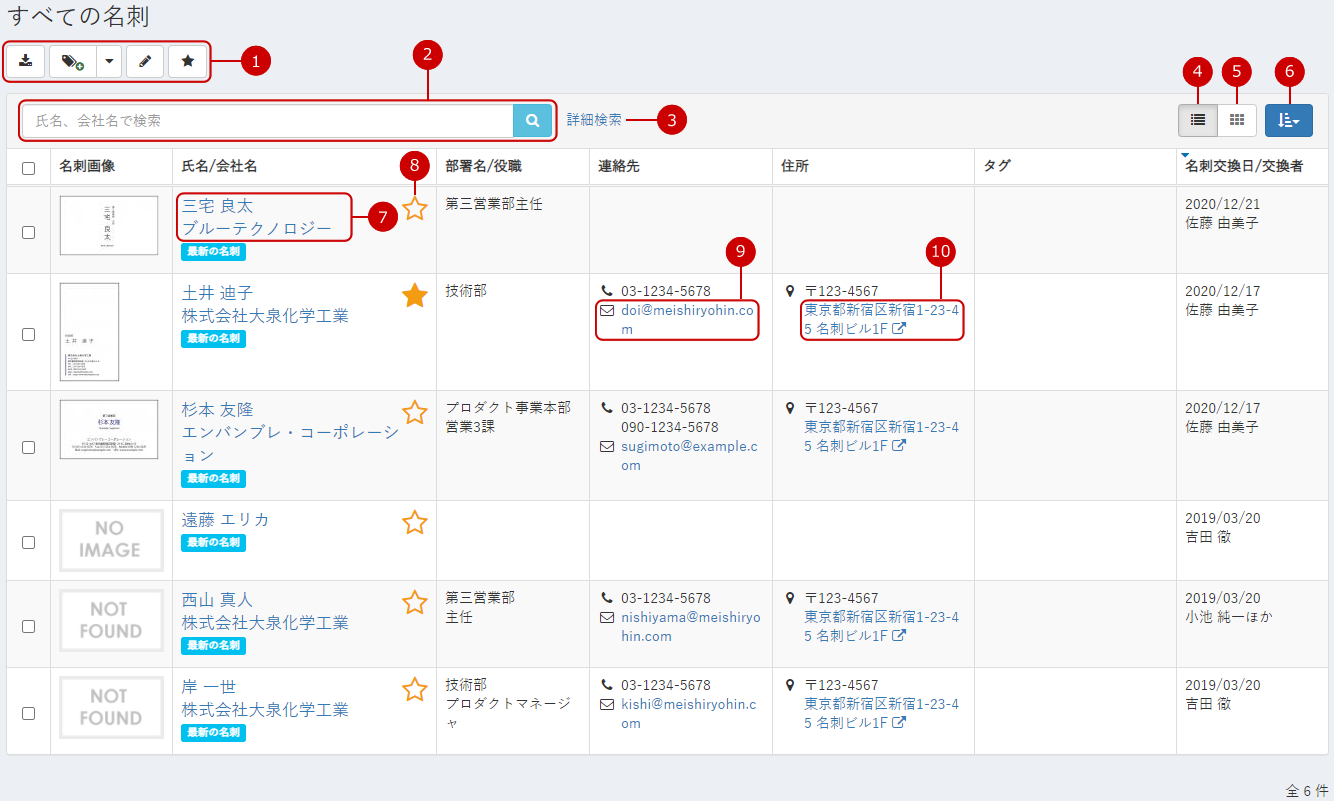Click 090-1234-5678 mobile number
This screenshot has width=1334, height=801.
pos(669,427)
